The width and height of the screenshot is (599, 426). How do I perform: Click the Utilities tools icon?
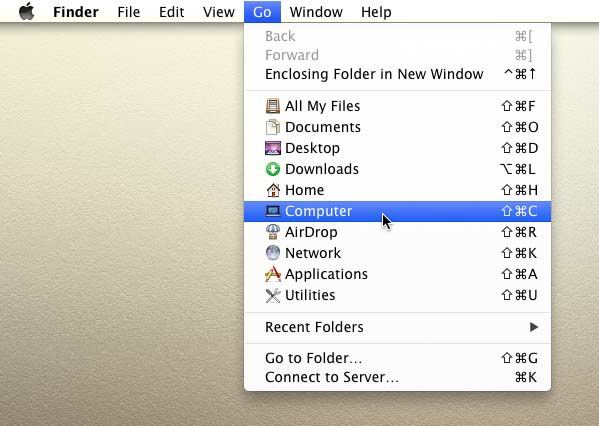click(x=273, y=295)
